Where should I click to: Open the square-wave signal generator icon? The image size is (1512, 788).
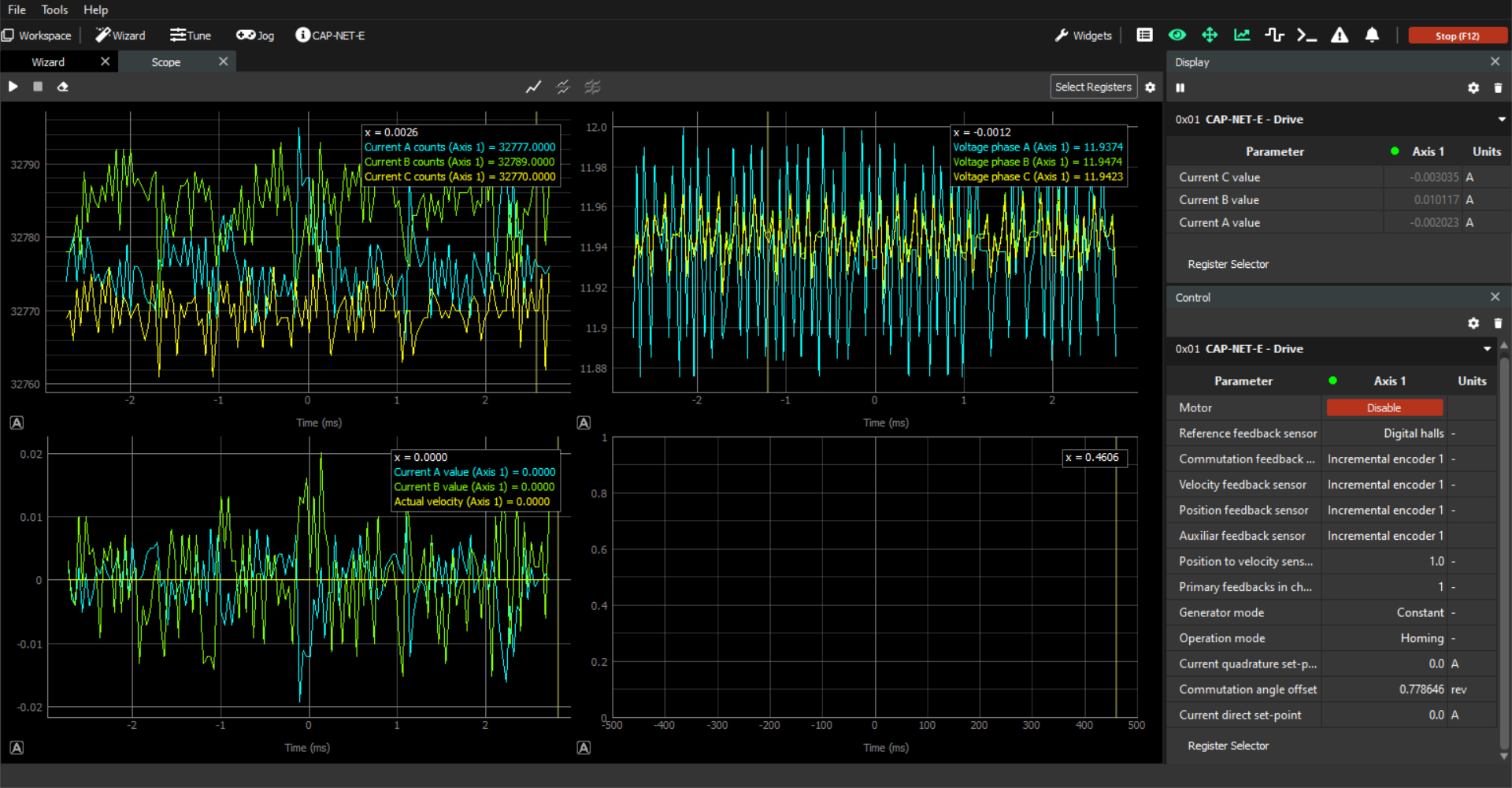(x=1274, y=35)
